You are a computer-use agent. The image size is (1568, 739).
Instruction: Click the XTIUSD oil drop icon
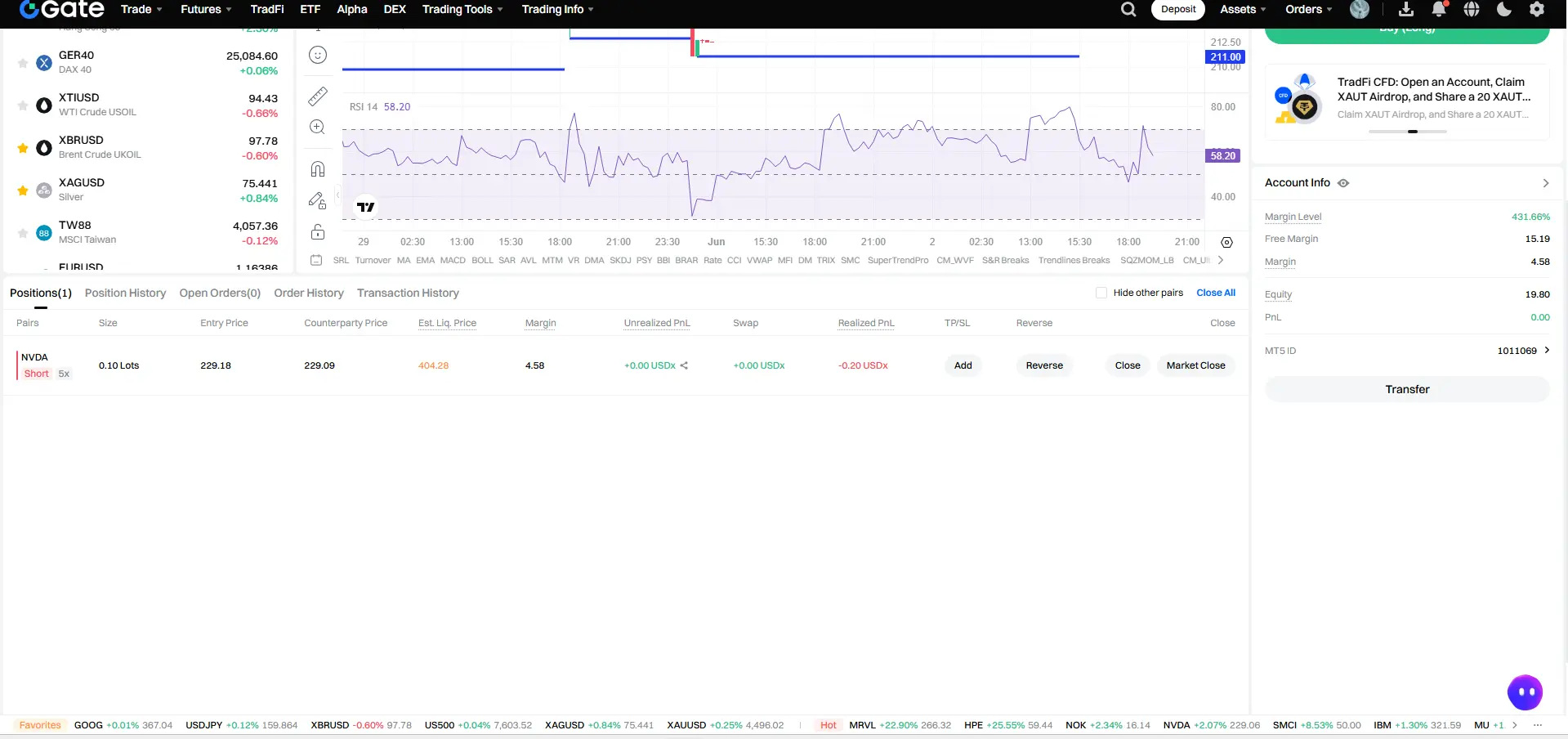tap(44, 105)
